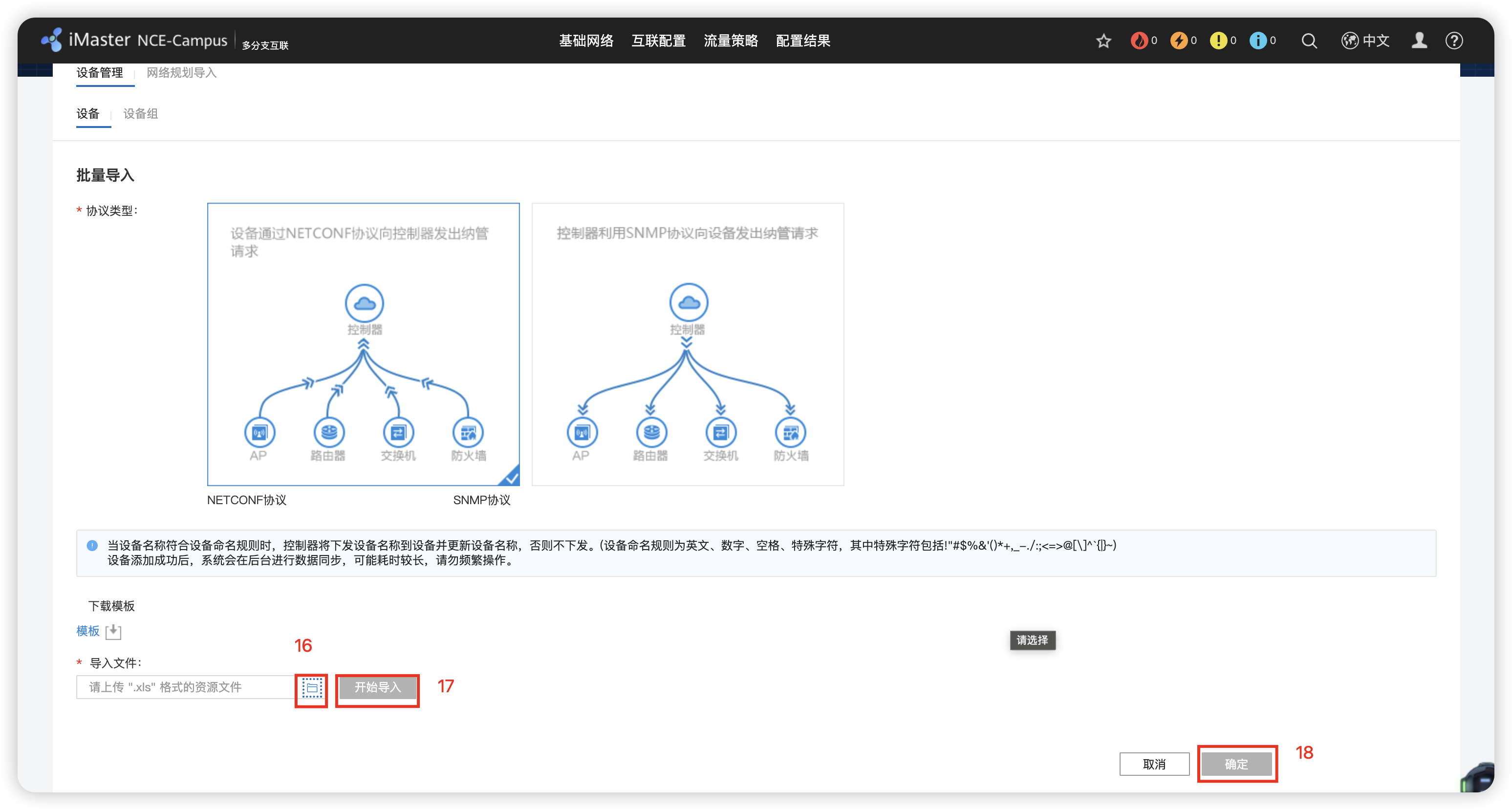Switch to 网络规划导入 tab

click(181, 73)
